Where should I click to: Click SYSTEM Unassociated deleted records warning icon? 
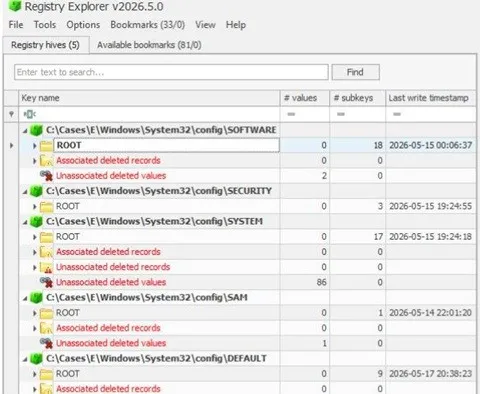(x=46, y=267)
